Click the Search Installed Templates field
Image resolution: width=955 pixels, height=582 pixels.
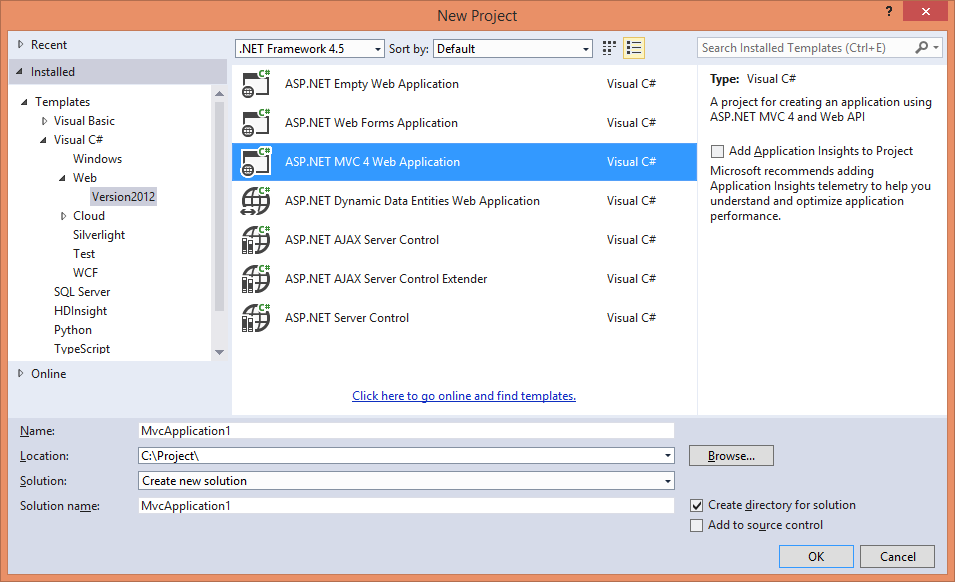tap(806, 47)
